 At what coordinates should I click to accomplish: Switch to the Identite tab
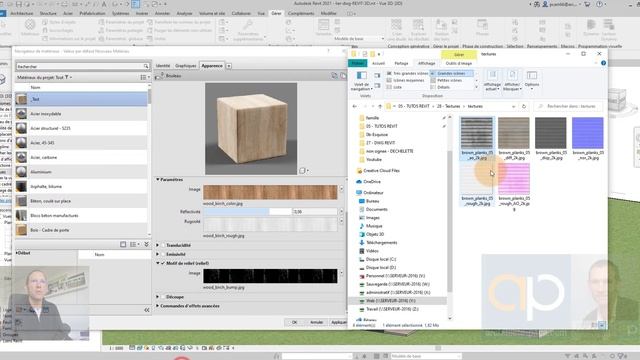[x=163, y=66]
